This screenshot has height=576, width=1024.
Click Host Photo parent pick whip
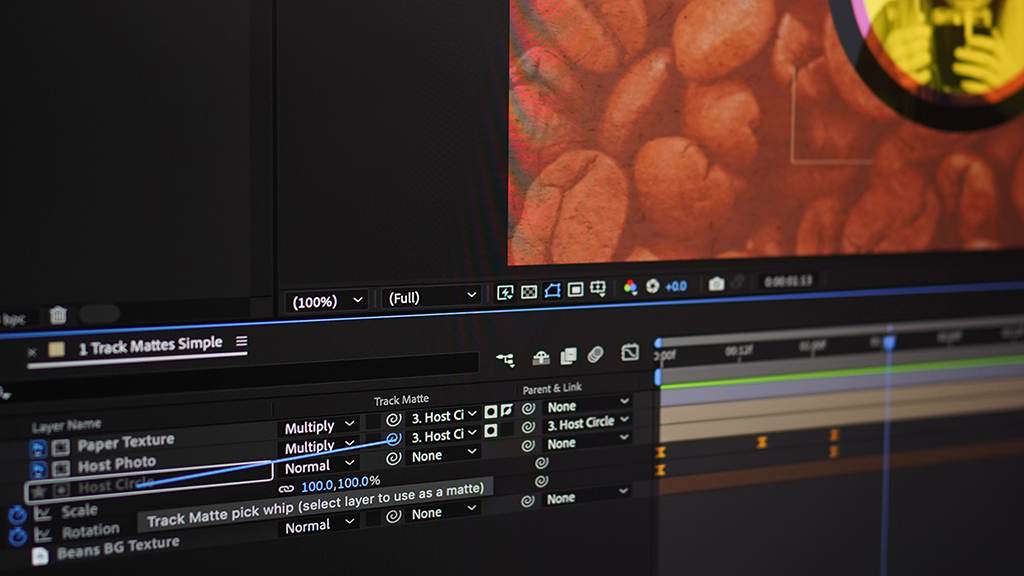coord(528,427)
